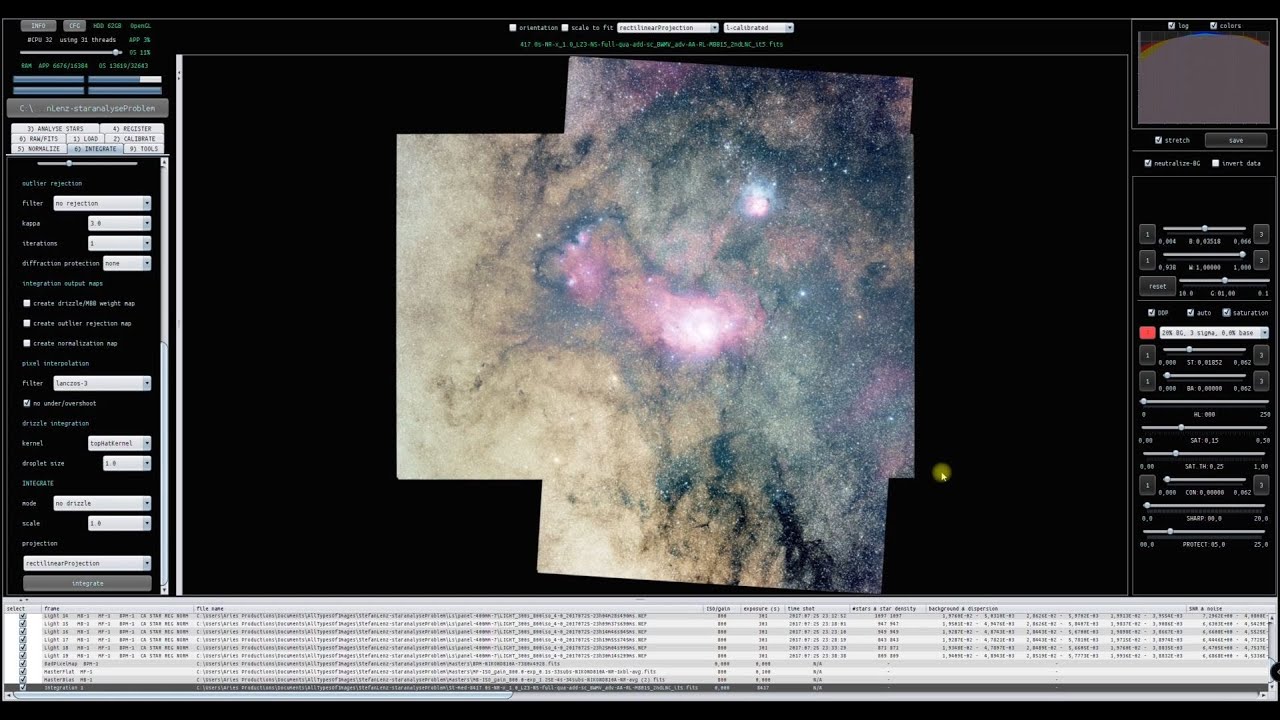Open the 1) LOAD tab
This screenshot has height=720, width=1280.
coord(85,138)
